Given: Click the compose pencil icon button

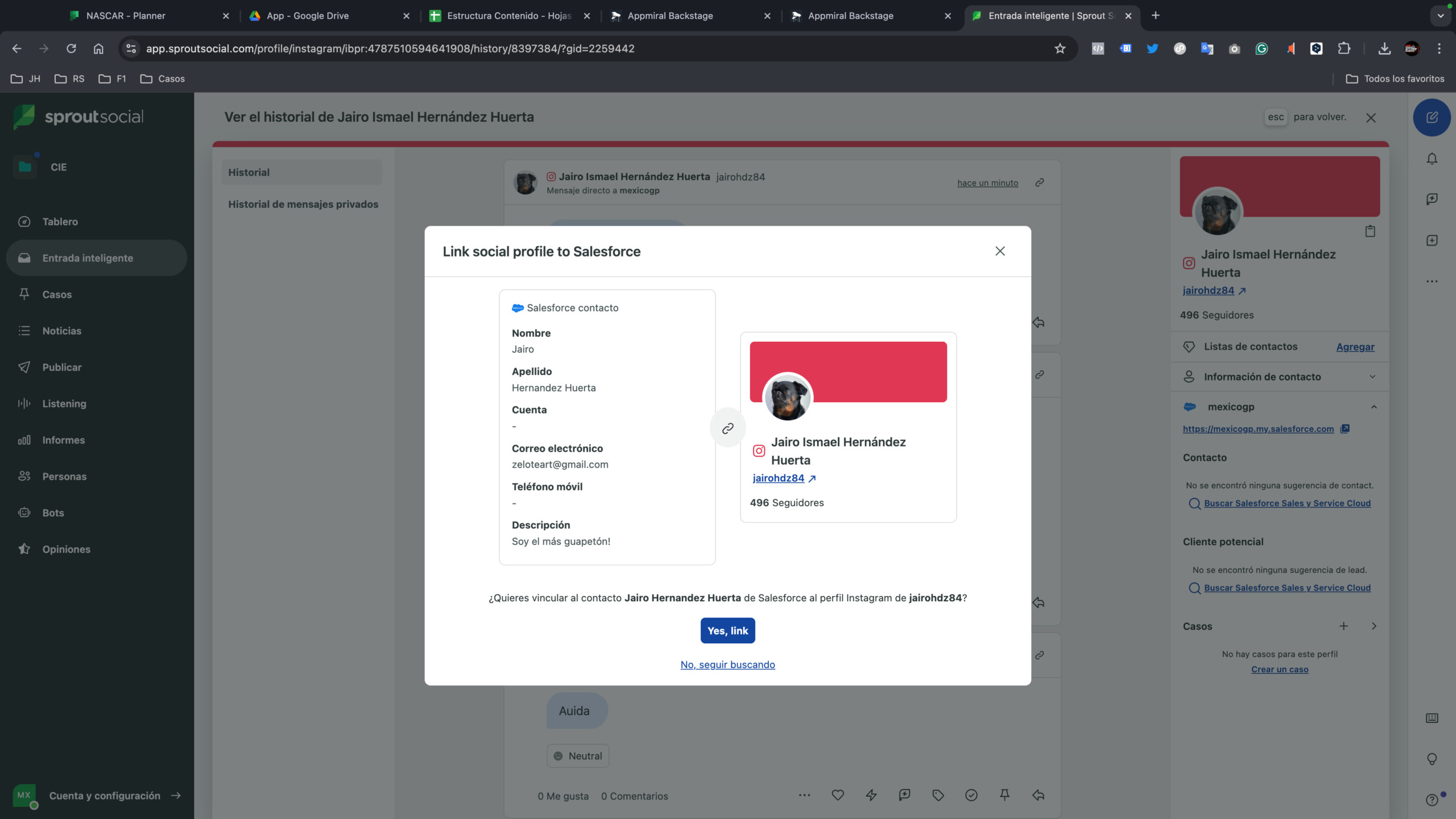Looking at the screenshot, I should click(x=1432, y=117).
